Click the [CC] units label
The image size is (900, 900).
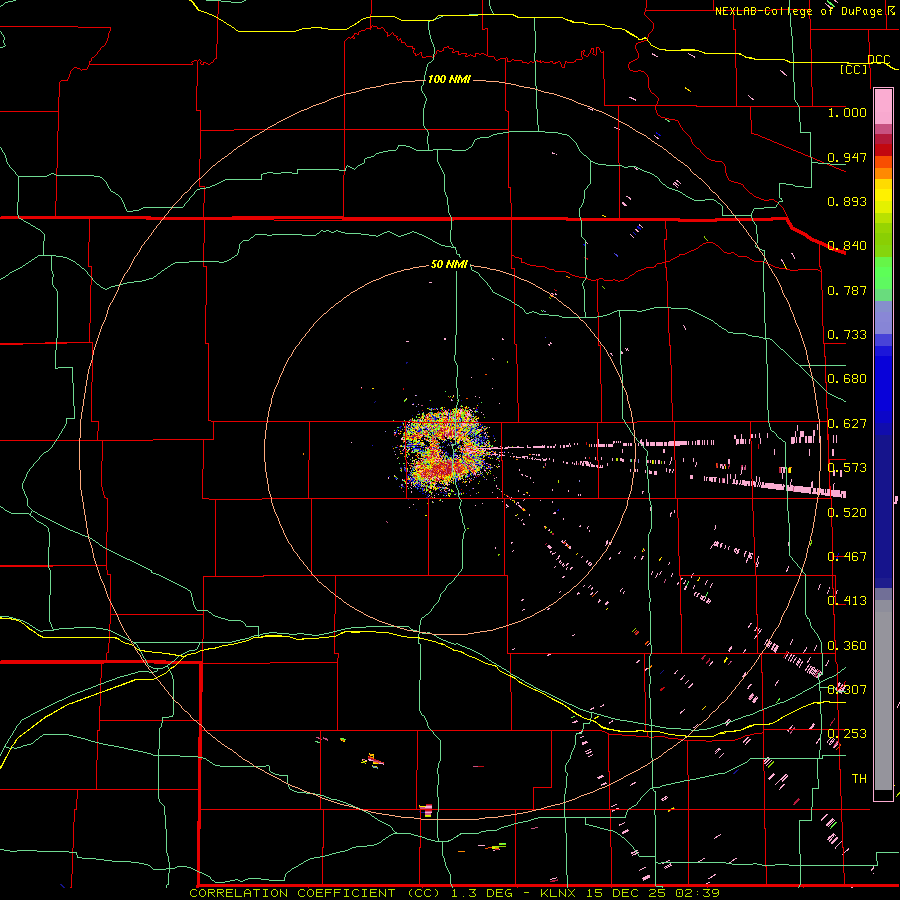click(x=854, y=69)
